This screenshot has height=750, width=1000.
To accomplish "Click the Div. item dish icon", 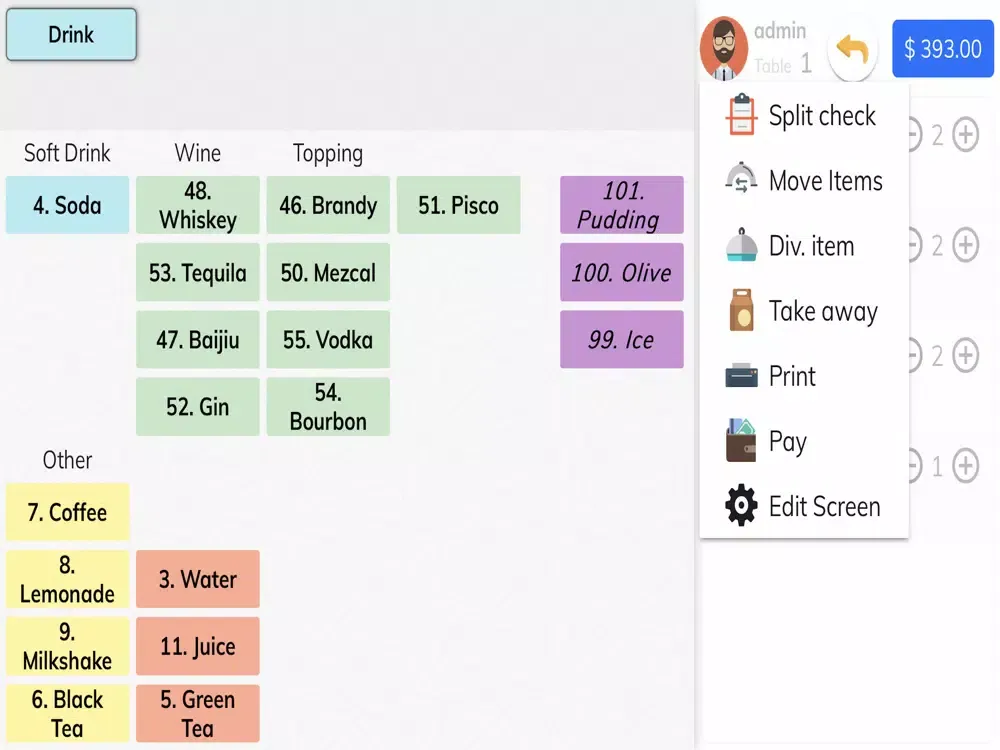I will 741,246.
